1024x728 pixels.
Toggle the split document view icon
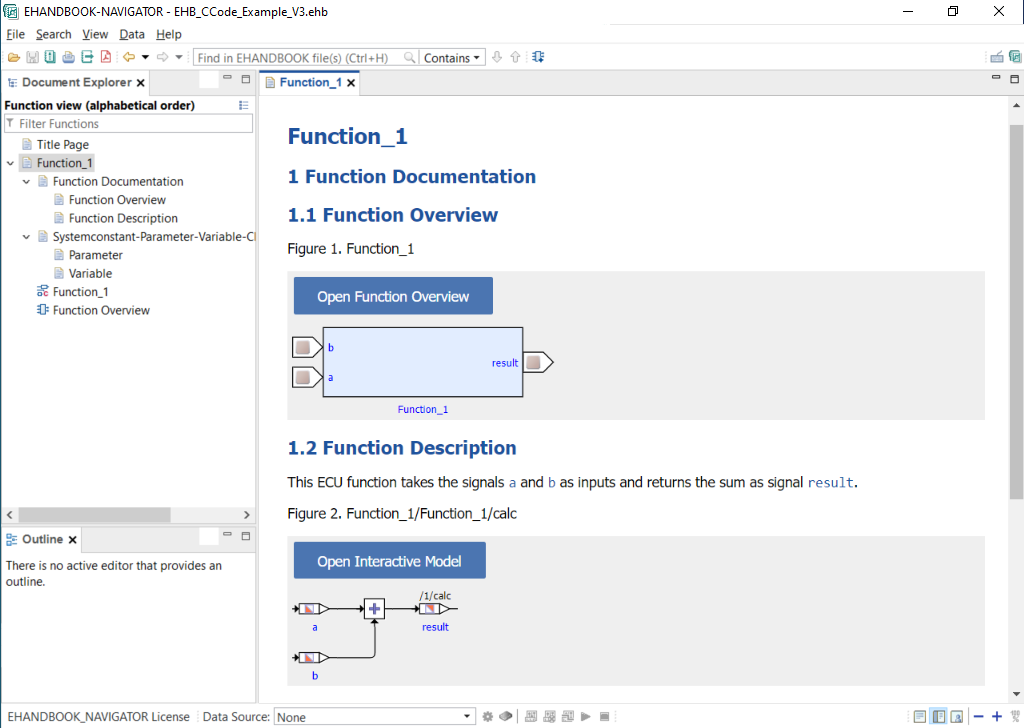(940, 716)
